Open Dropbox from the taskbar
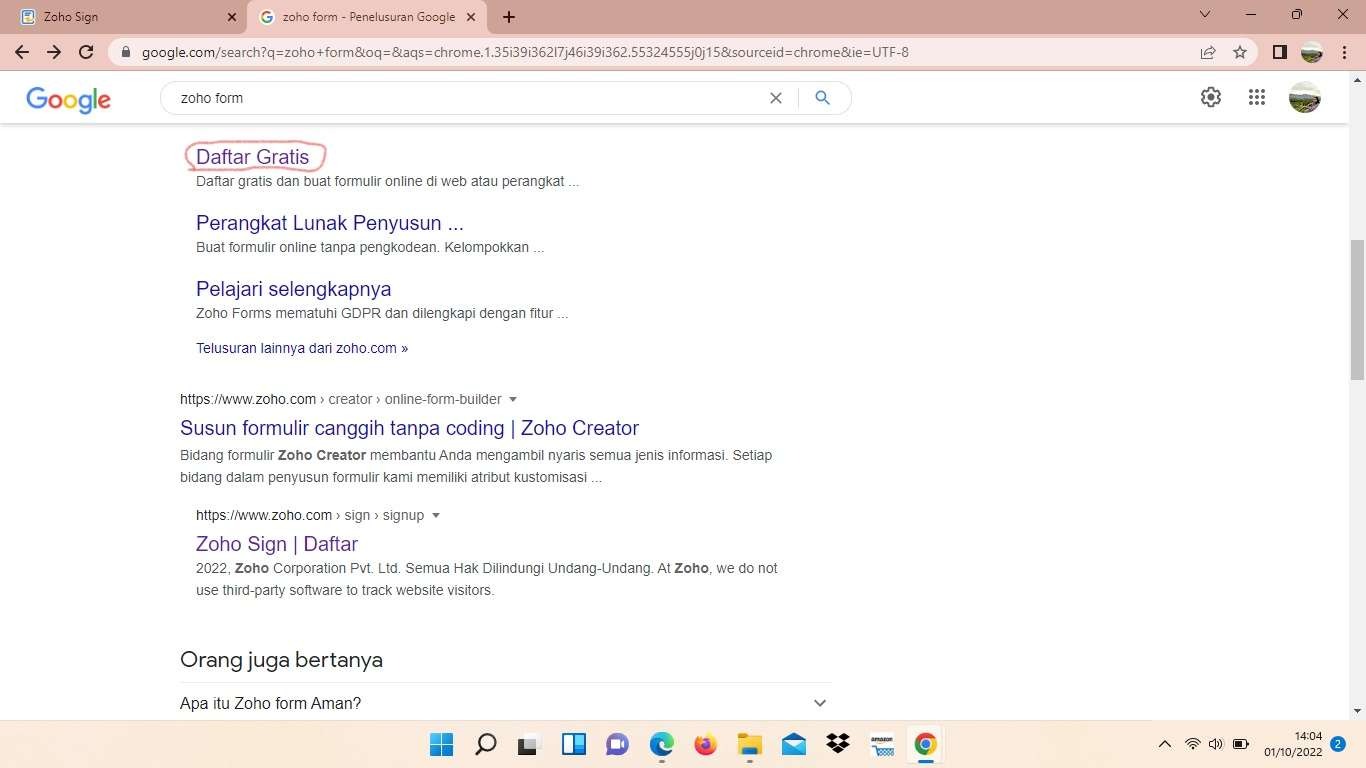 (837, 744)
